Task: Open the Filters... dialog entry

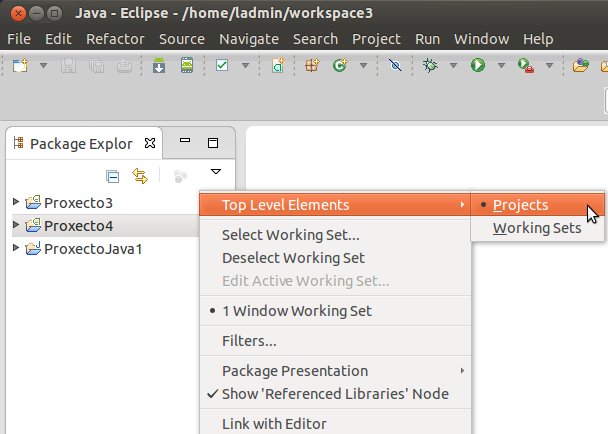Action: [x=335, y=341]
